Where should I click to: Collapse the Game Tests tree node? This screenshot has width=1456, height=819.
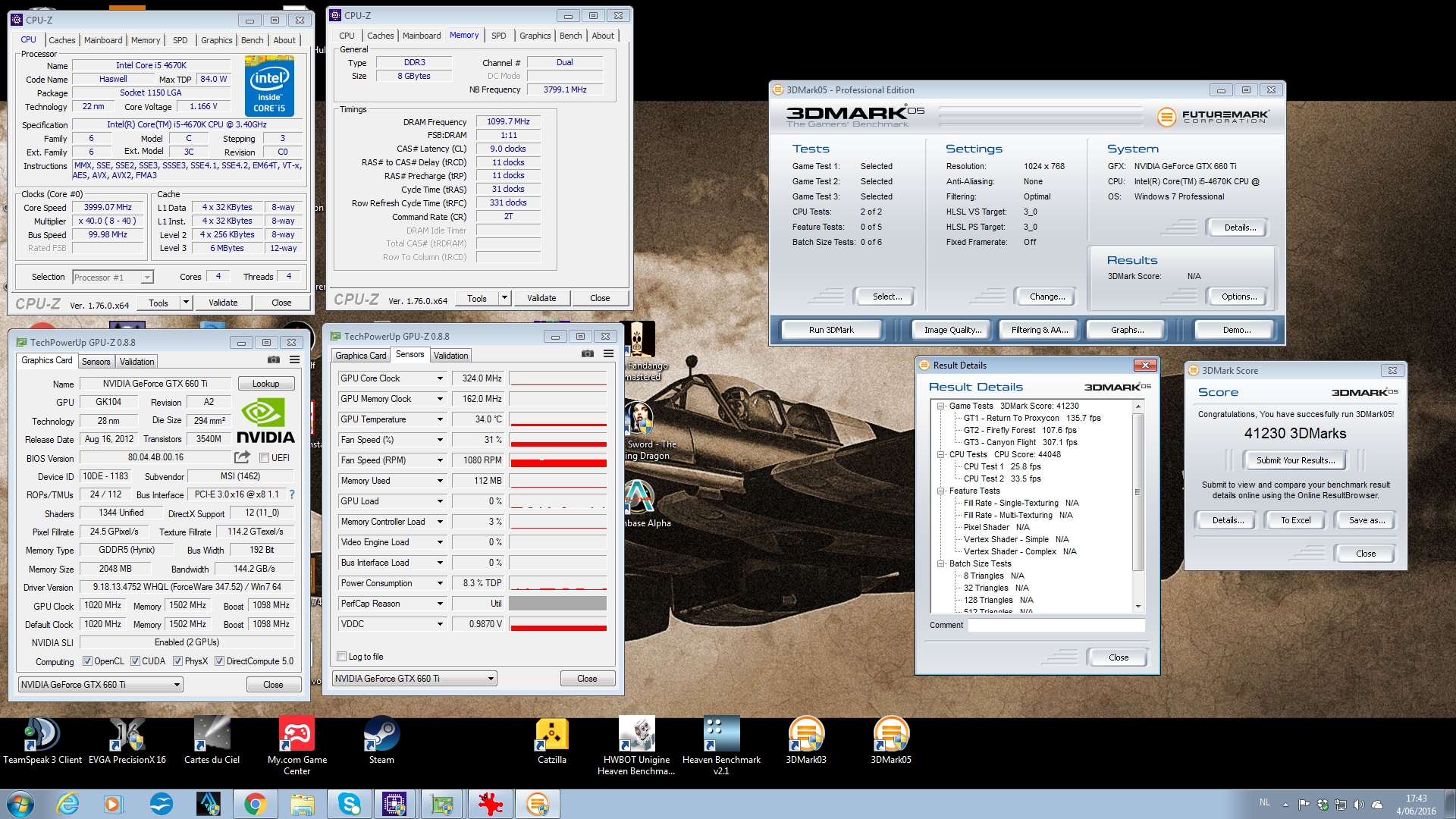(940, 406)
